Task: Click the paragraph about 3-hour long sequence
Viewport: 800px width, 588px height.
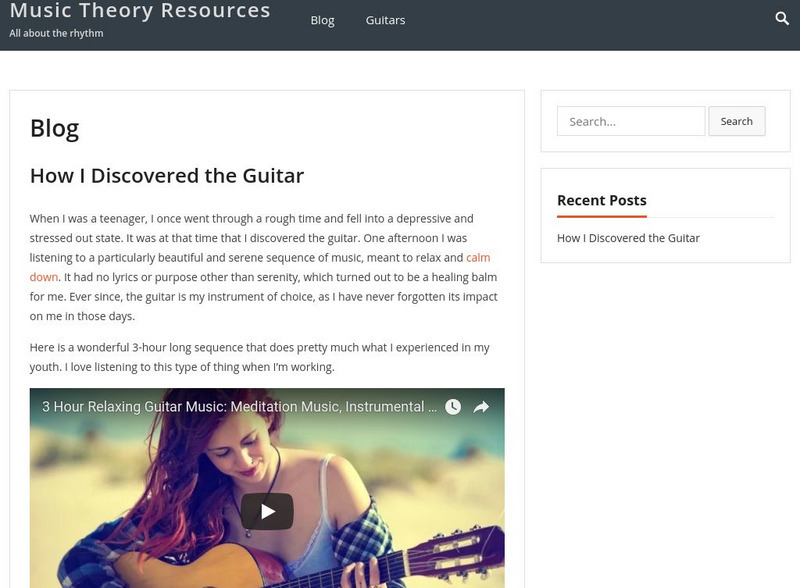Action: [x=260, y=357]
